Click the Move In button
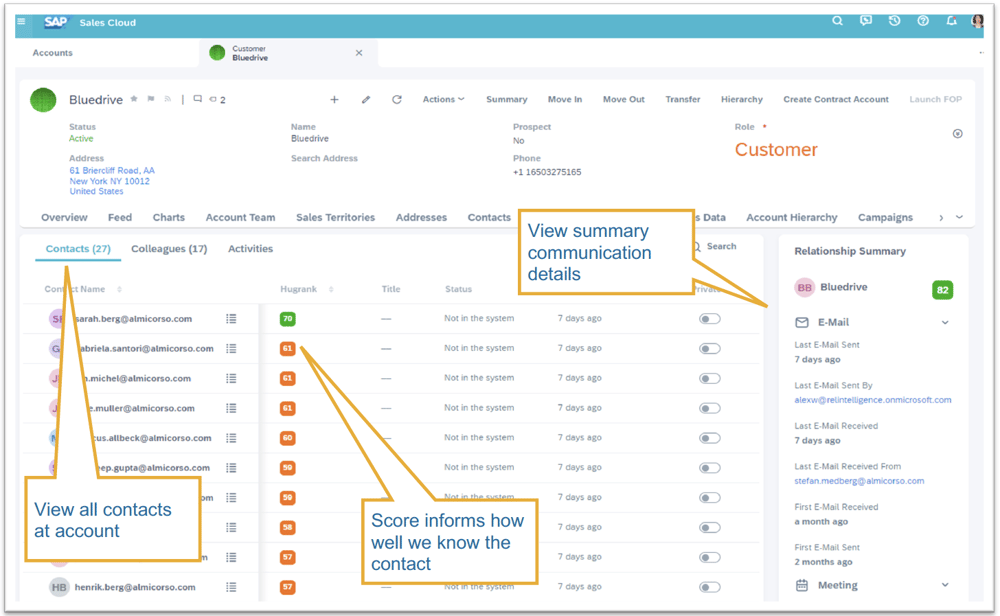This screenshot has height=616, width=1000. click(x=564, y=99)
